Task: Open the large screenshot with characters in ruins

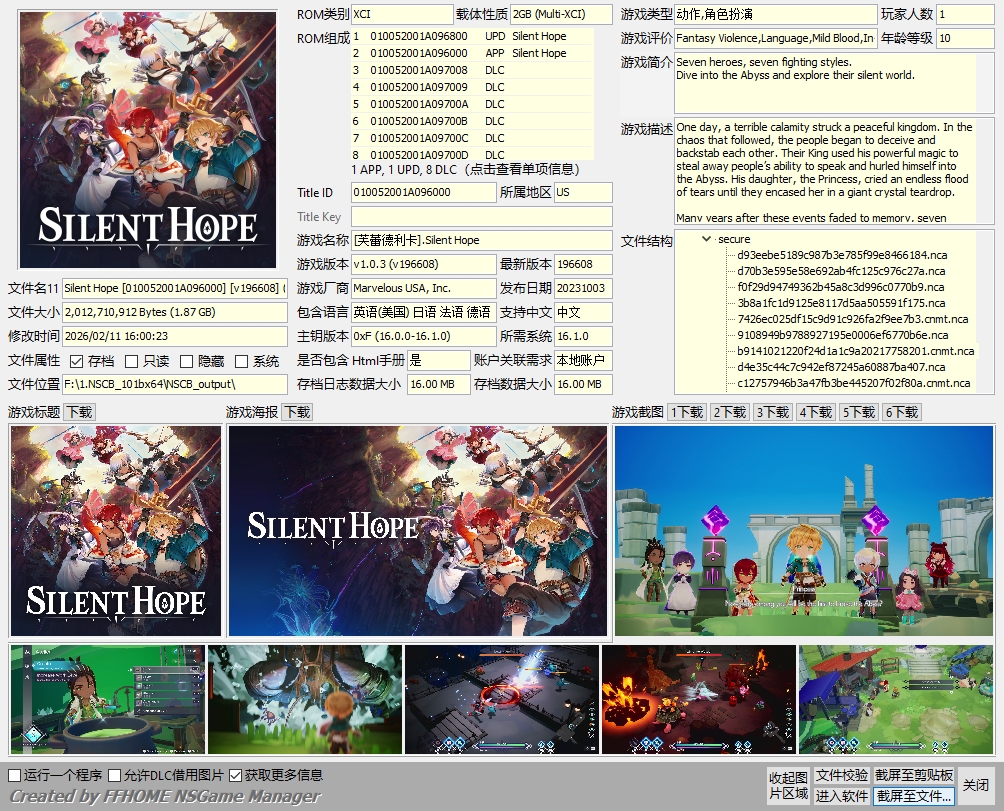Action: [804, 531]
